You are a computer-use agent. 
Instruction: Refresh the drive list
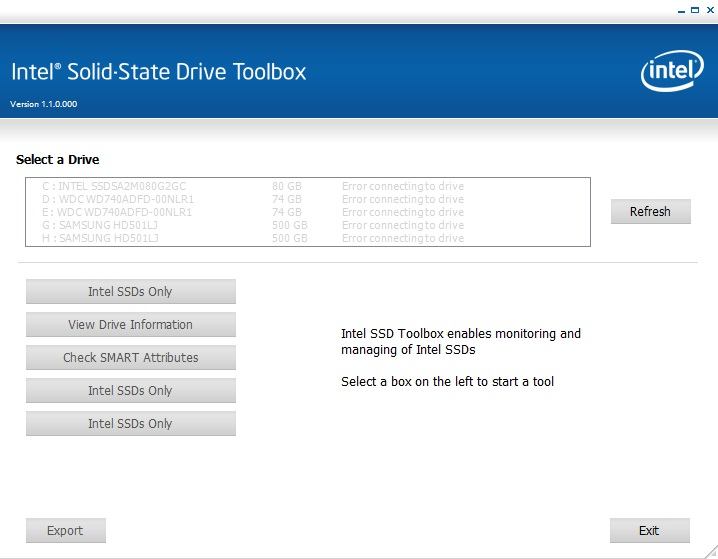tap(651, 212)
